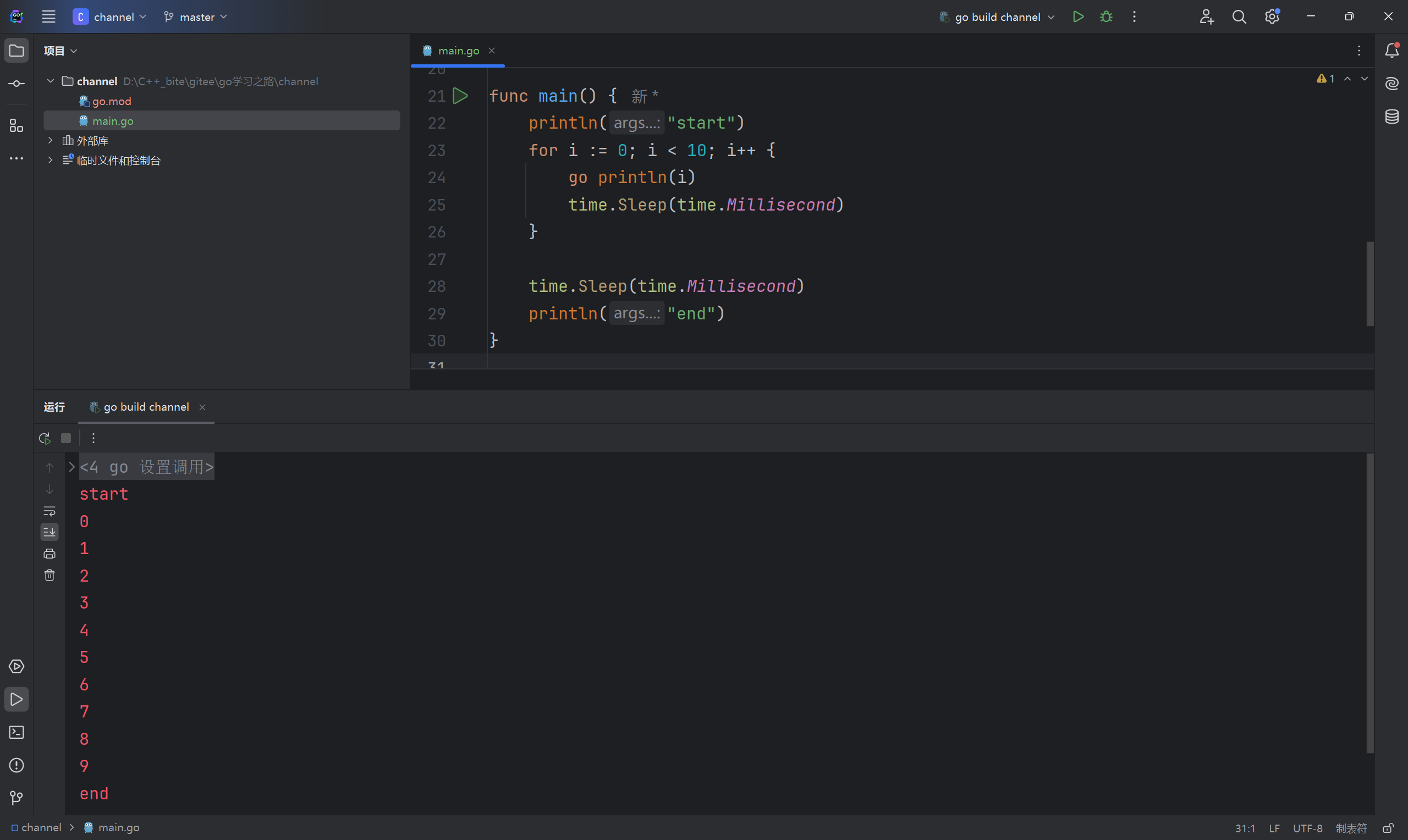Open Notifications bell
This screenshot has width=1408, height=840.
click(x=1391, y=51)
